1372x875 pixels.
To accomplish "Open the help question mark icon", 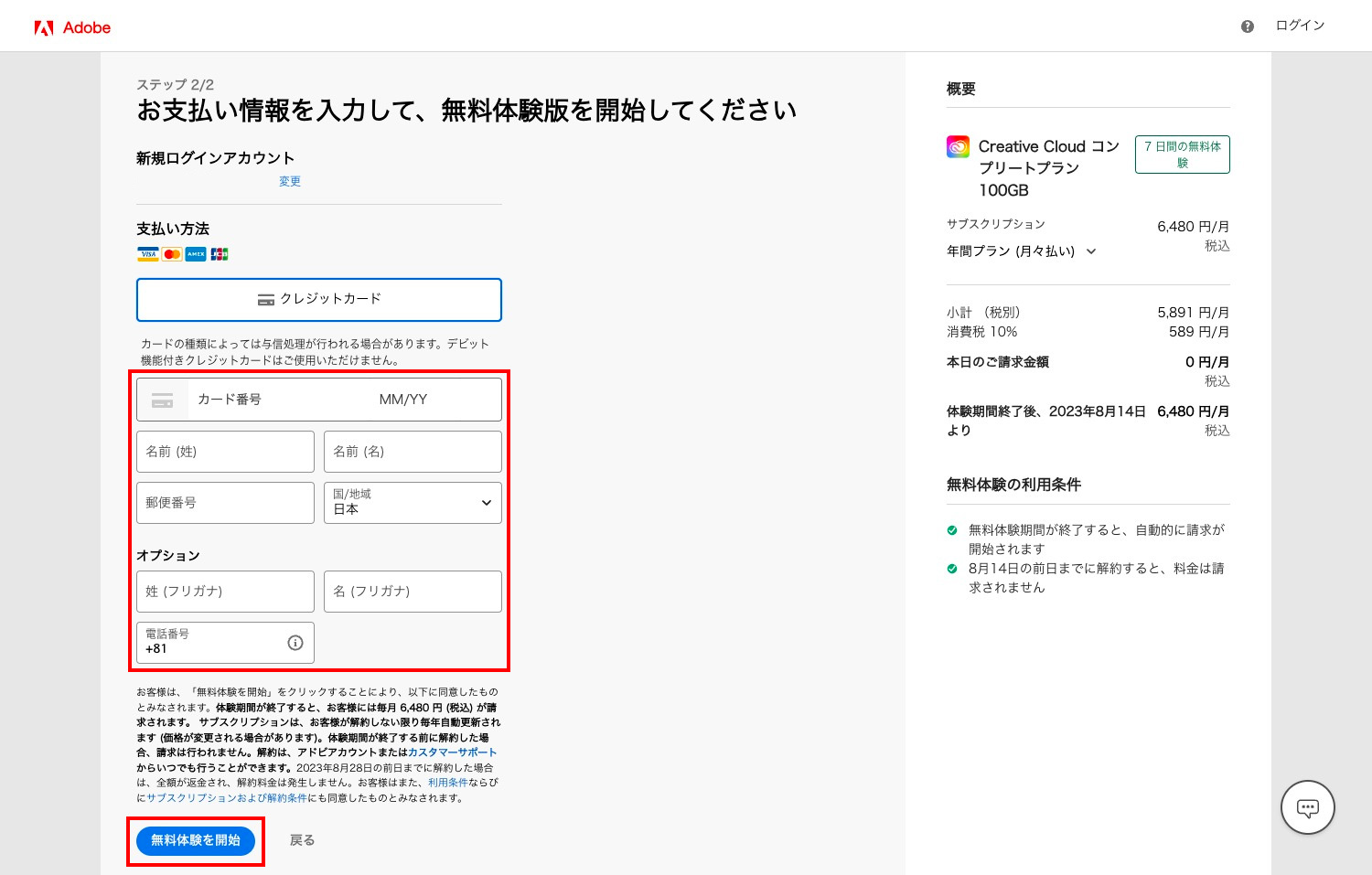I will [1248, 27].
